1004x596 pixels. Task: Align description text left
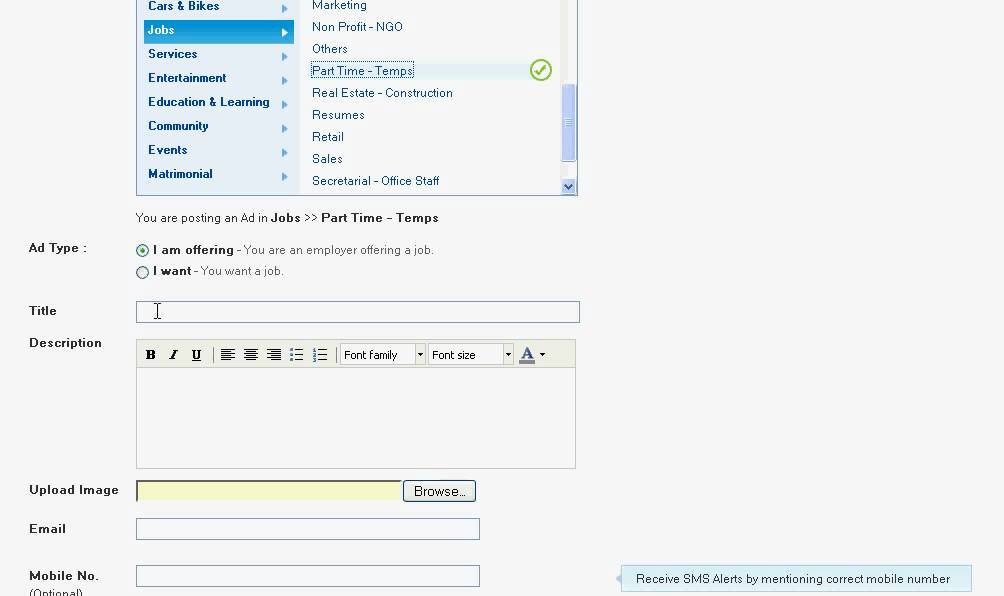point(227,355)
